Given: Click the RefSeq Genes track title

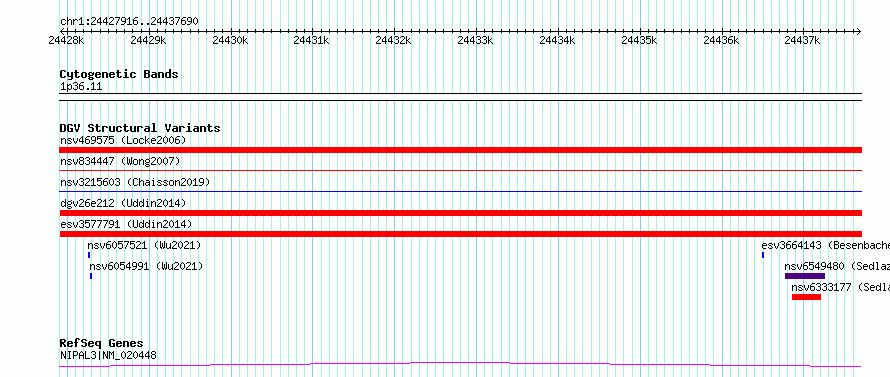Looking at the screenshot, I should tap(102, 344).
